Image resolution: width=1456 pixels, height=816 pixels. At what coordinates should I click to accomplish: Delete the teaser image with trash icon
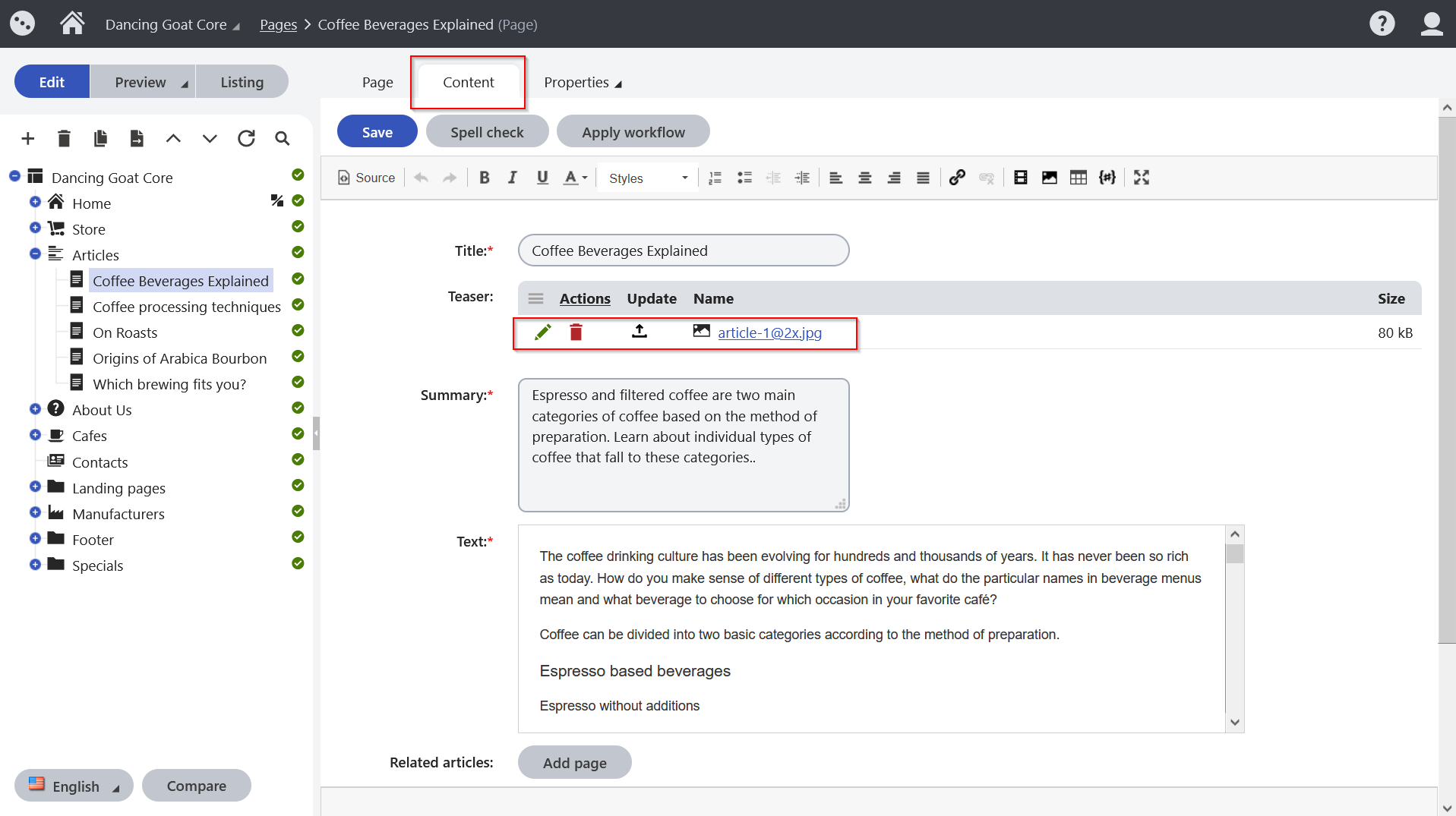coord(575,332)
